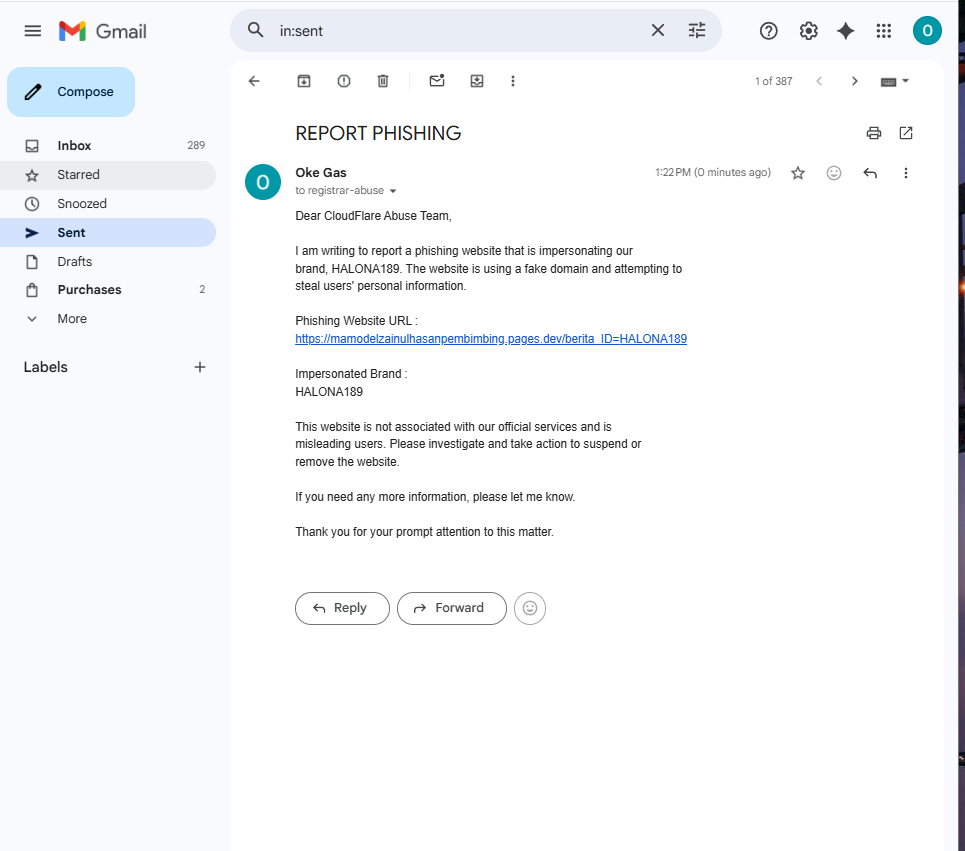
Task: Open Settings gear icon
Action: [x=808, y=31]
